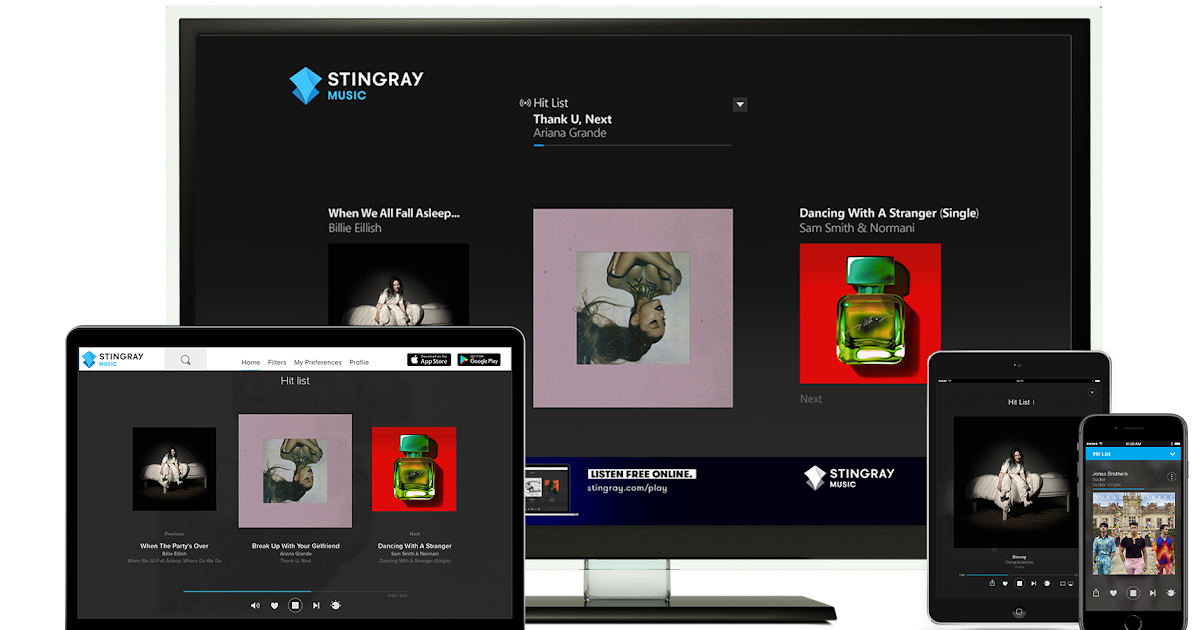Click 'When We All Fall Asleep...' title on TV
Screen dimensions: 1200x630
pos(394,213)
